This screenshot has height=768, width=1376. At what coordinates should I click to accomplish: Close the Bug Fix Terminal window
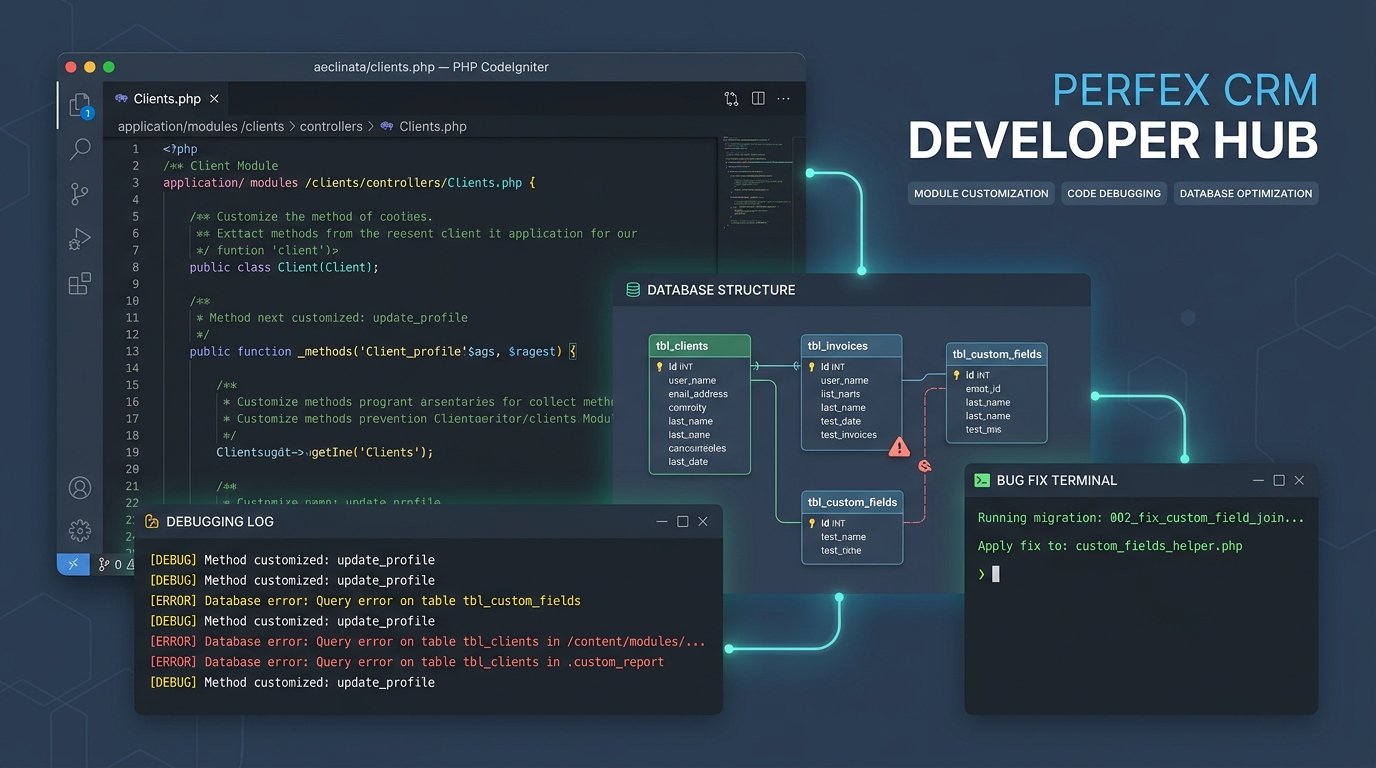pyautogui.click(x=1299, y=481)
